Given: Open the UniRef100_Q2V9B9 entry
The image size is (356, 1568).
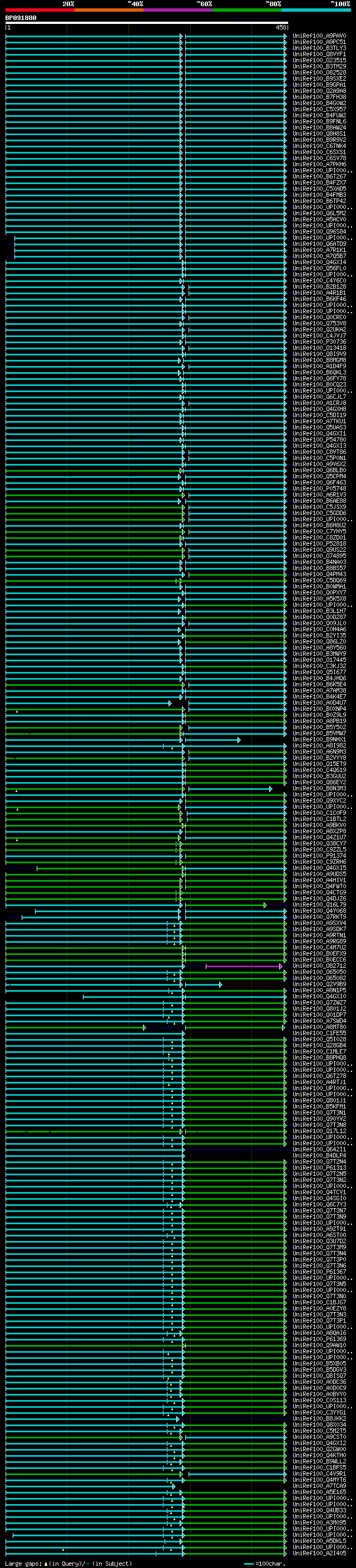Looking at the screenshot, I should [x=319, y=985].
